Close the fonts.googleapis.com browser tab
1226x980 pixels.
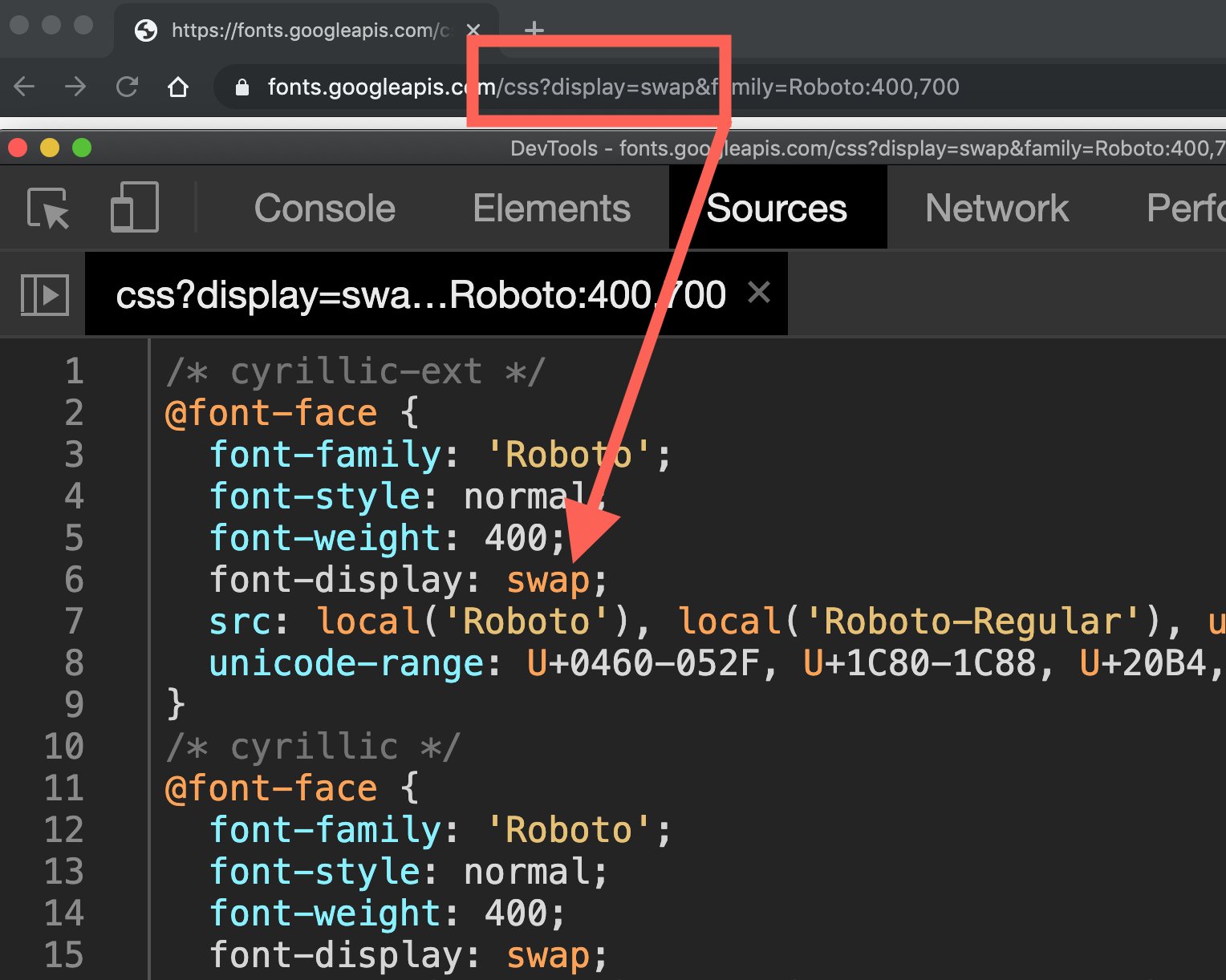(x=473, y=30)
